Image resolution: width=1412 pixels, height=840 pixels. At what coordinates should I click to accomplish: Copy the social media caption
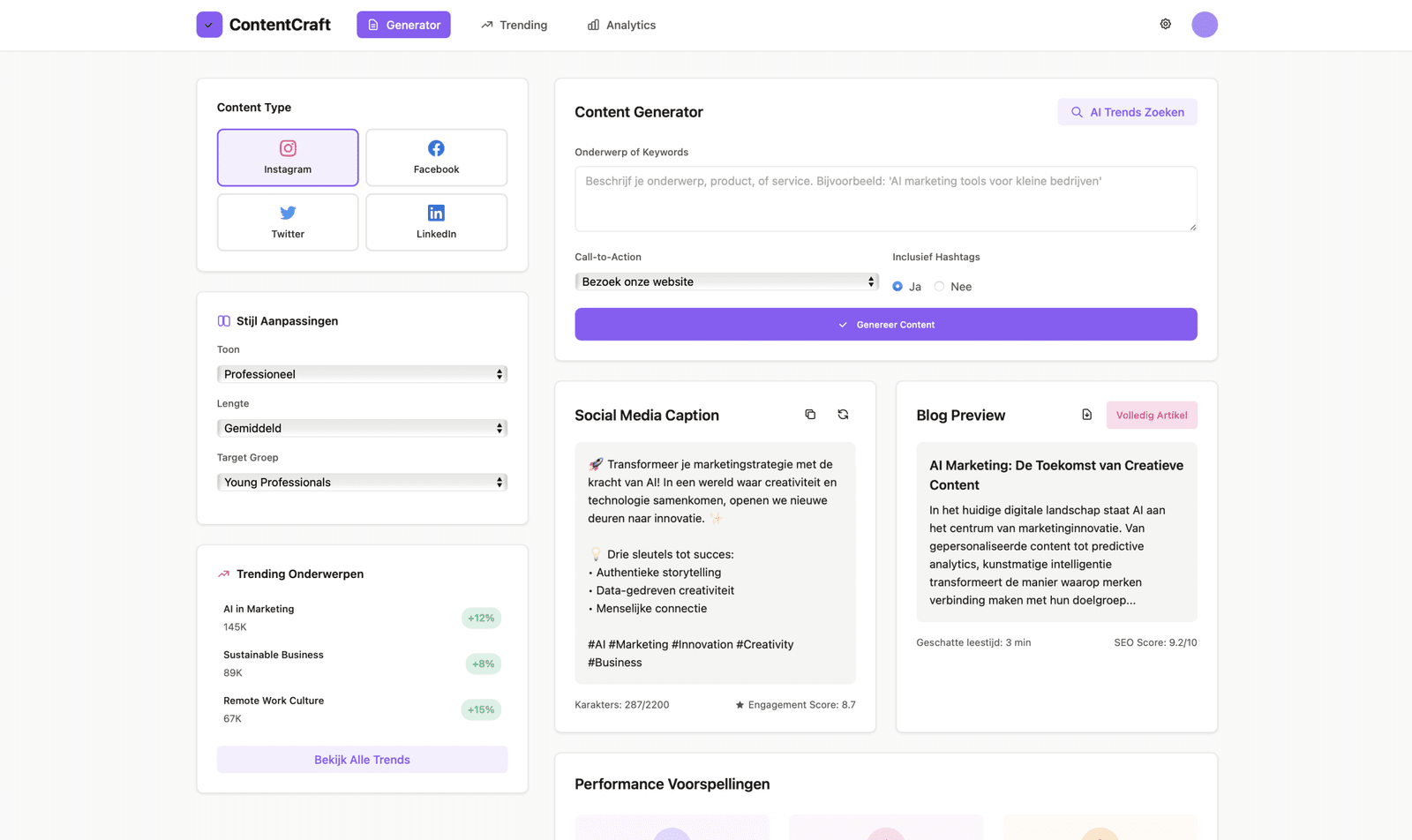[810, 415]
